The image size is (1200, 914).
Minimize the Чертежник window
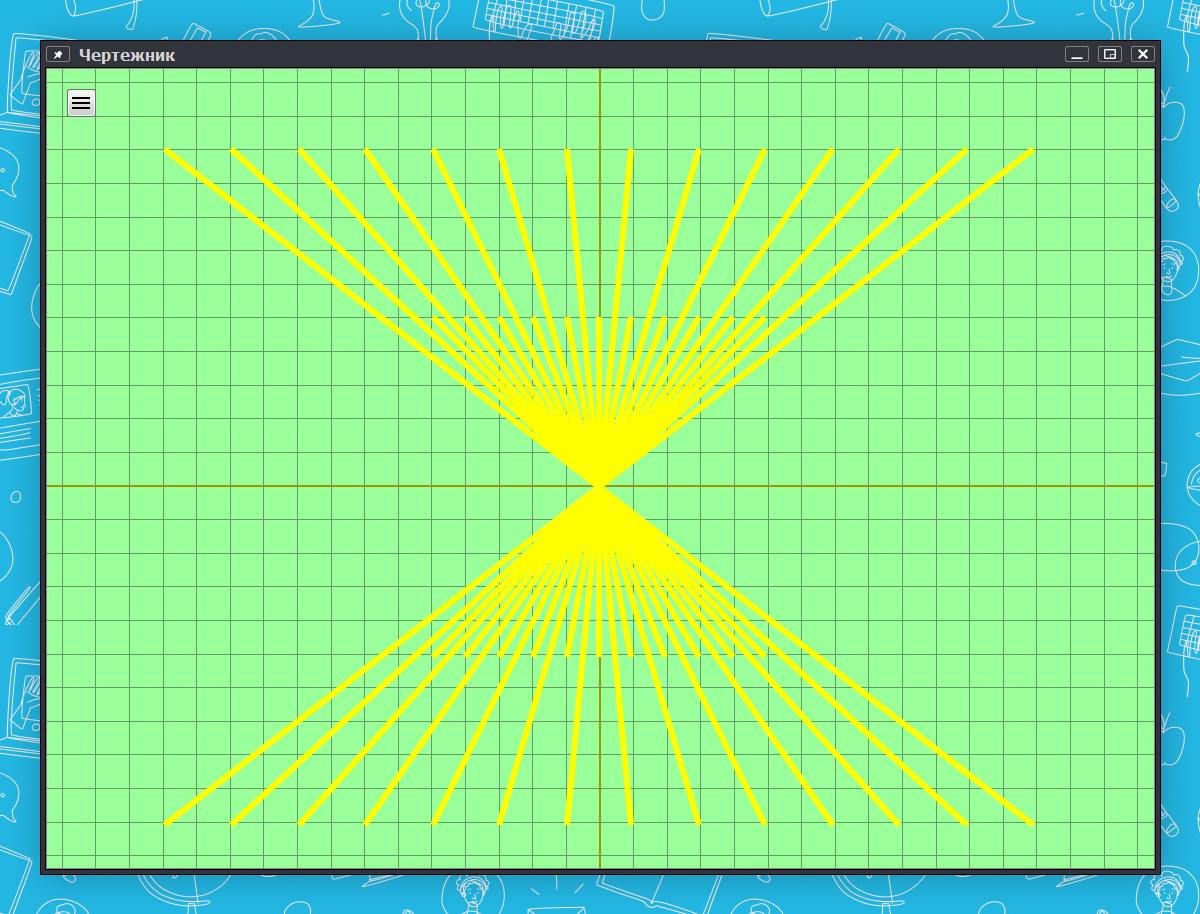[1077, 54]
